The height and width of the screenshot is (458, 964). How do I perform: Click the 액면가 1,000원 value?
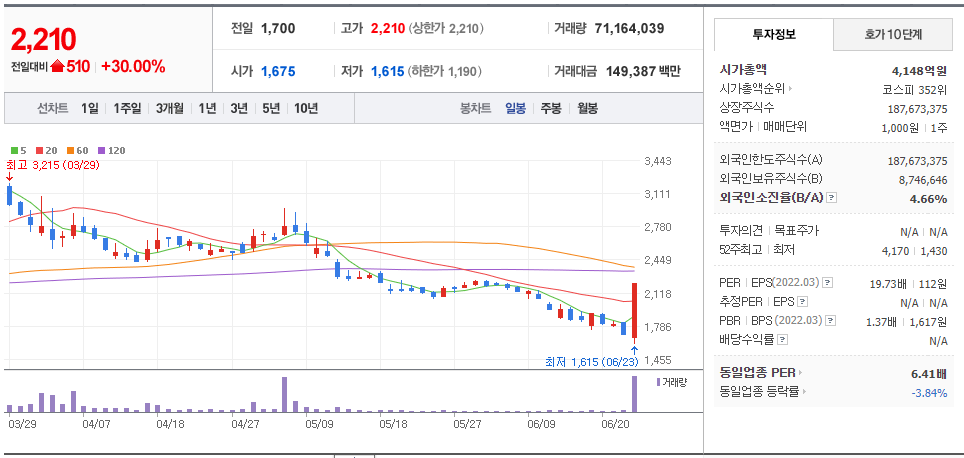tap(899, 128)
